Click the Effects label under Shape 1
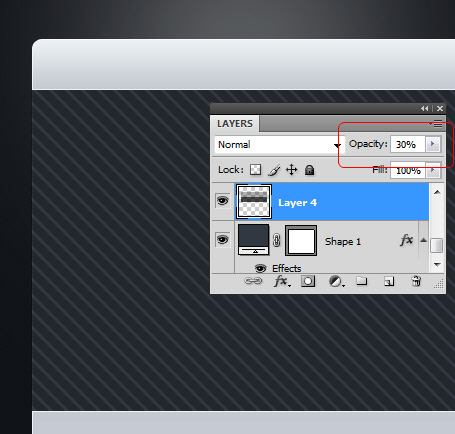The height and width of the screenshot is (434, 455). pos(287,268)
